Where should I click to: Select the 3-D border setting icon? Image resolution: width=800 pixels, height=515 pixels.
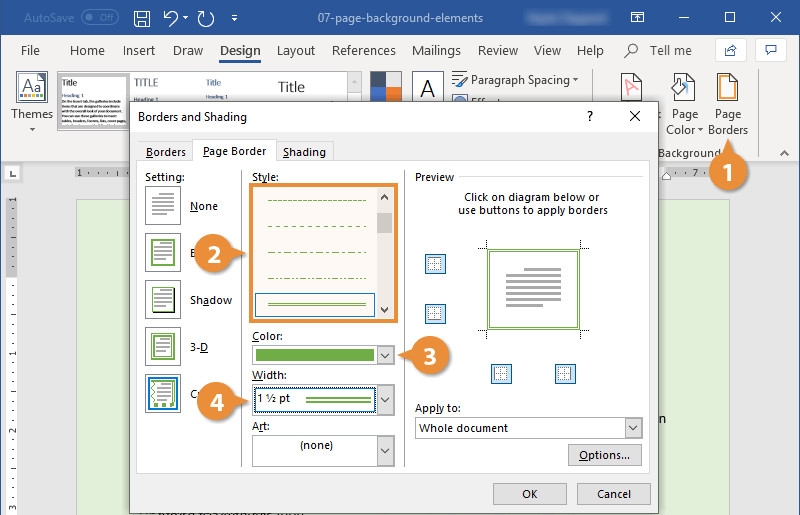click(163, 347)
